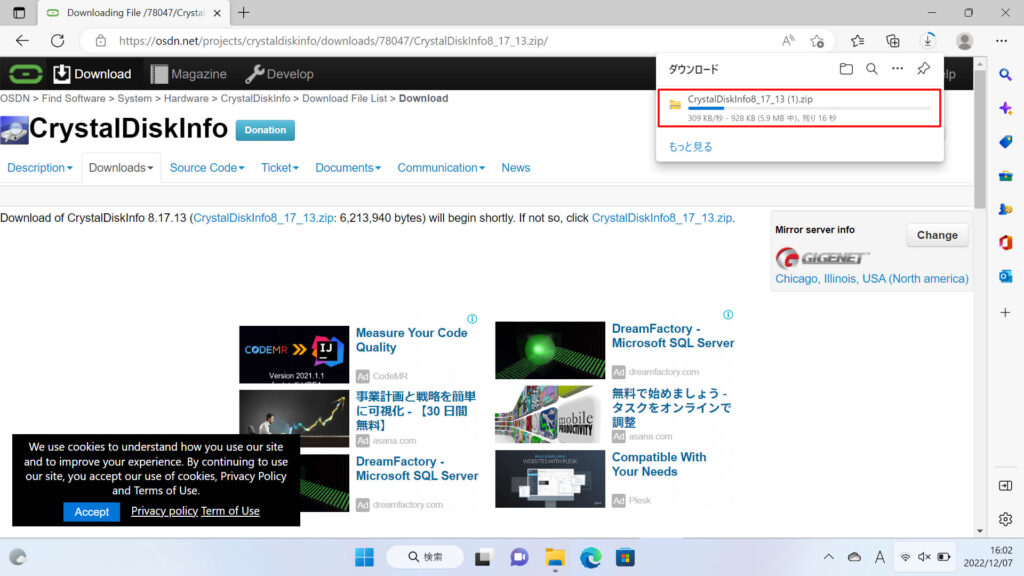Open the Outlook sidebar icon
Screen dimensions: 1024x576
coord(1006,276)
